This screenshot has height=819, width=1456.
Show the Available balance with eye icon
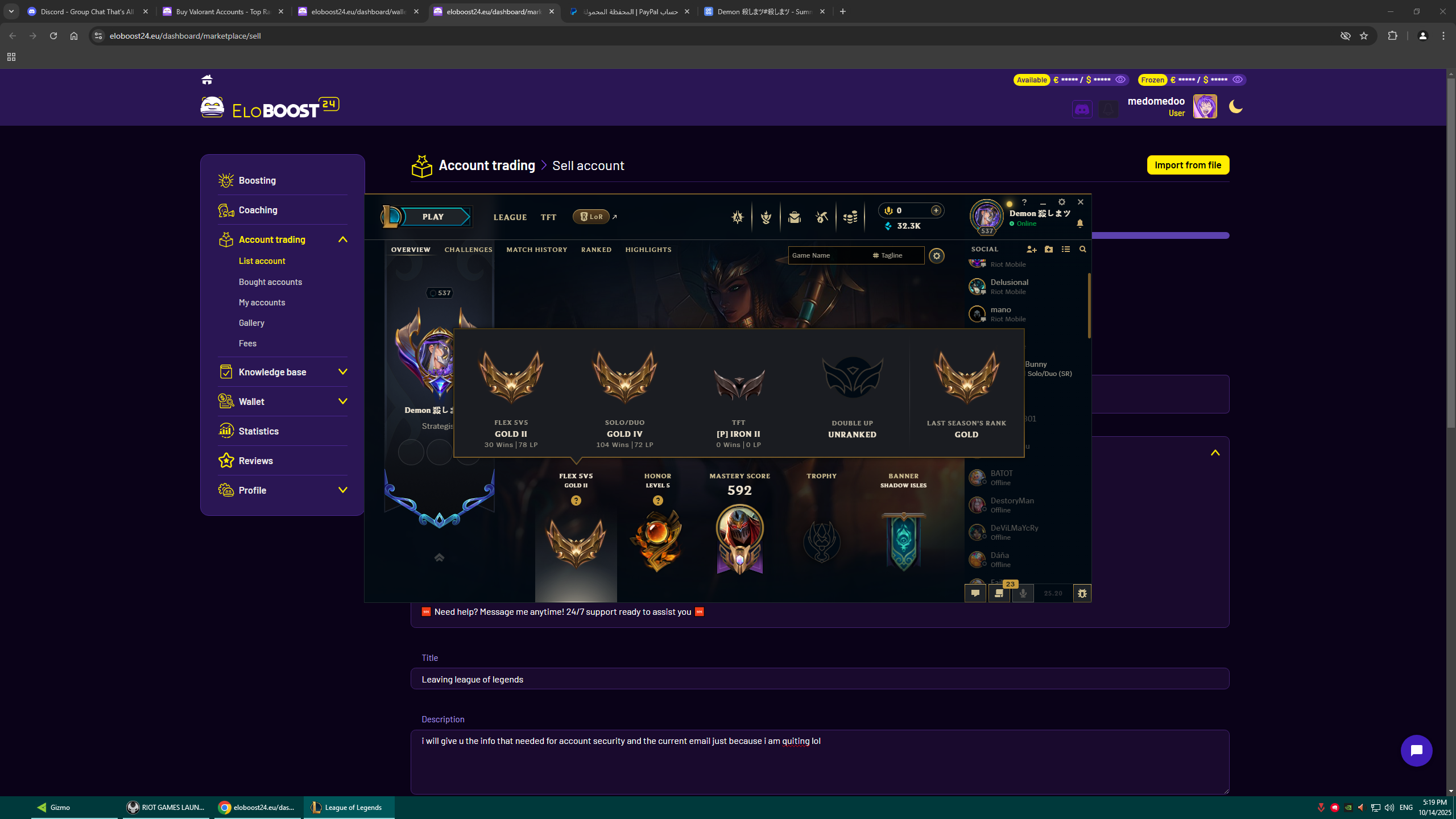click(x=1120, y=80)
